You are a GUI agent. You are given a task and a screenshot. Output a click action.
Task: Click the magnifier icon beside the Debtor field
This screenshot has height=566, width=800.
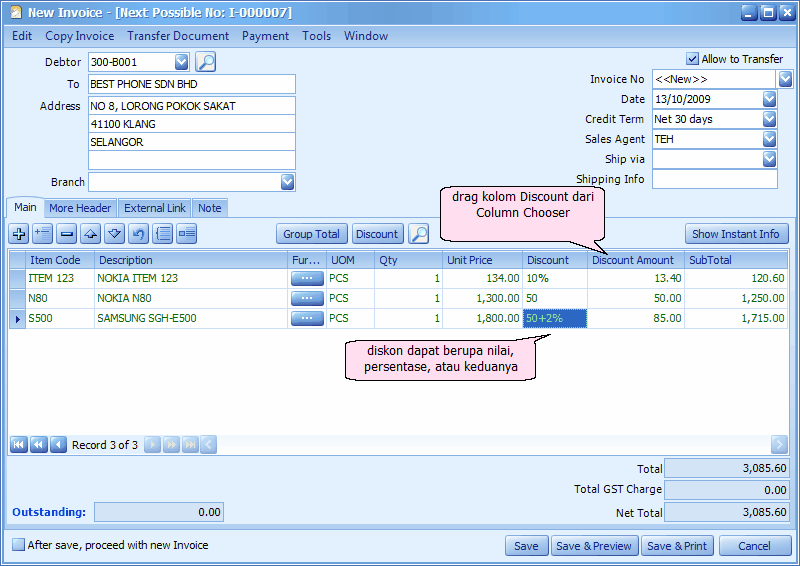coord(205,62)
